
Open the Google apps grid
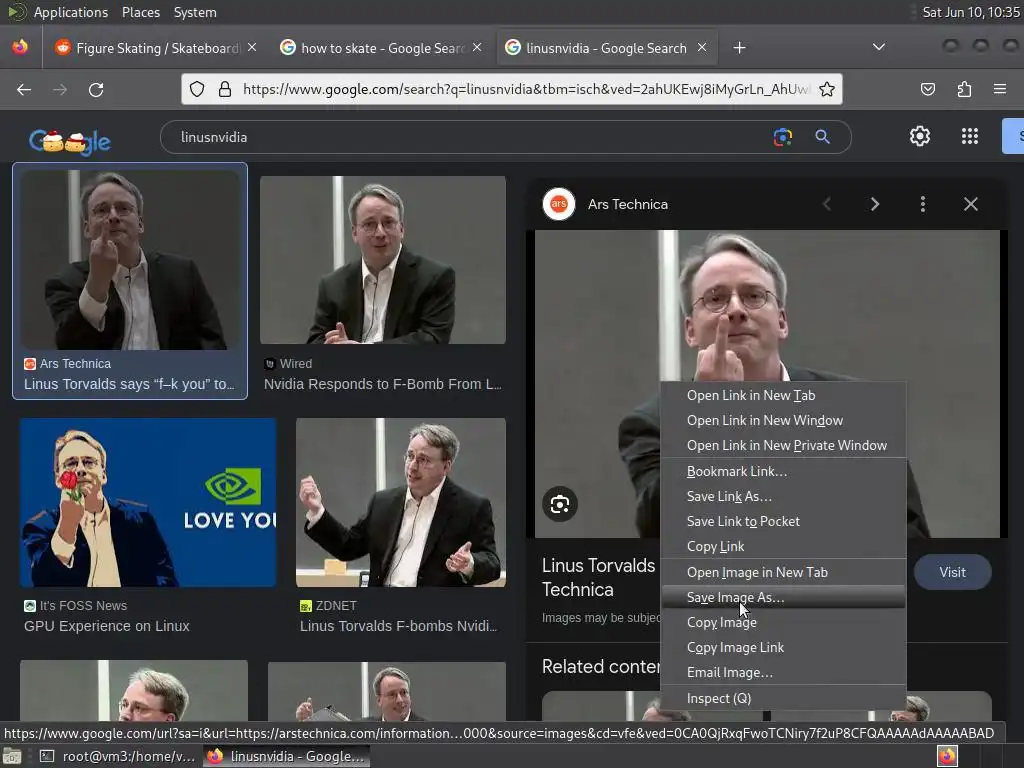point(970,136)
